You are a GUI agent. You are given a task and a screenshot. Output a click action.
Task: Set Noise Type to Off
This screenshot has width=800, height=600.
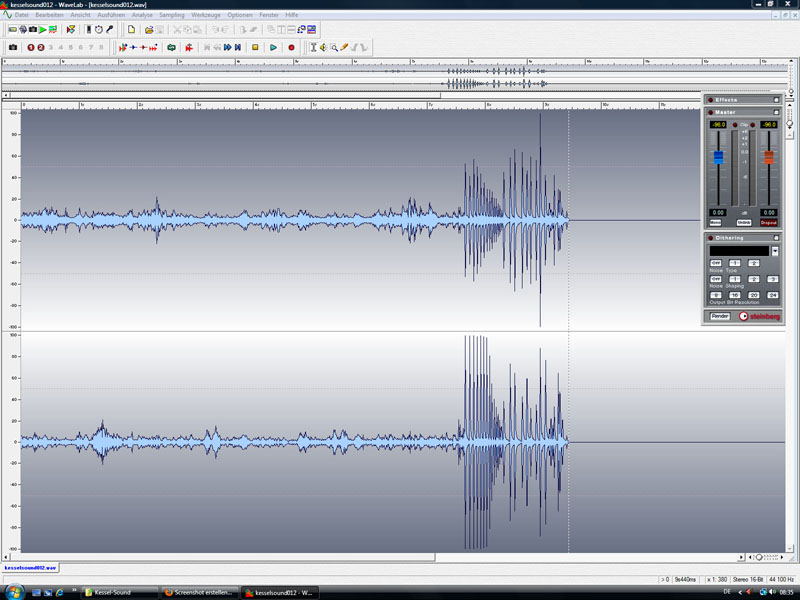pyautogui.click(x=716, y=263)
